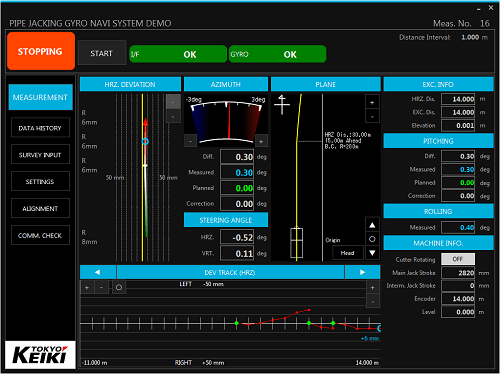
Task: Click the Pitching Planned value
Action: pyautogui.click(x=458, y=182)
